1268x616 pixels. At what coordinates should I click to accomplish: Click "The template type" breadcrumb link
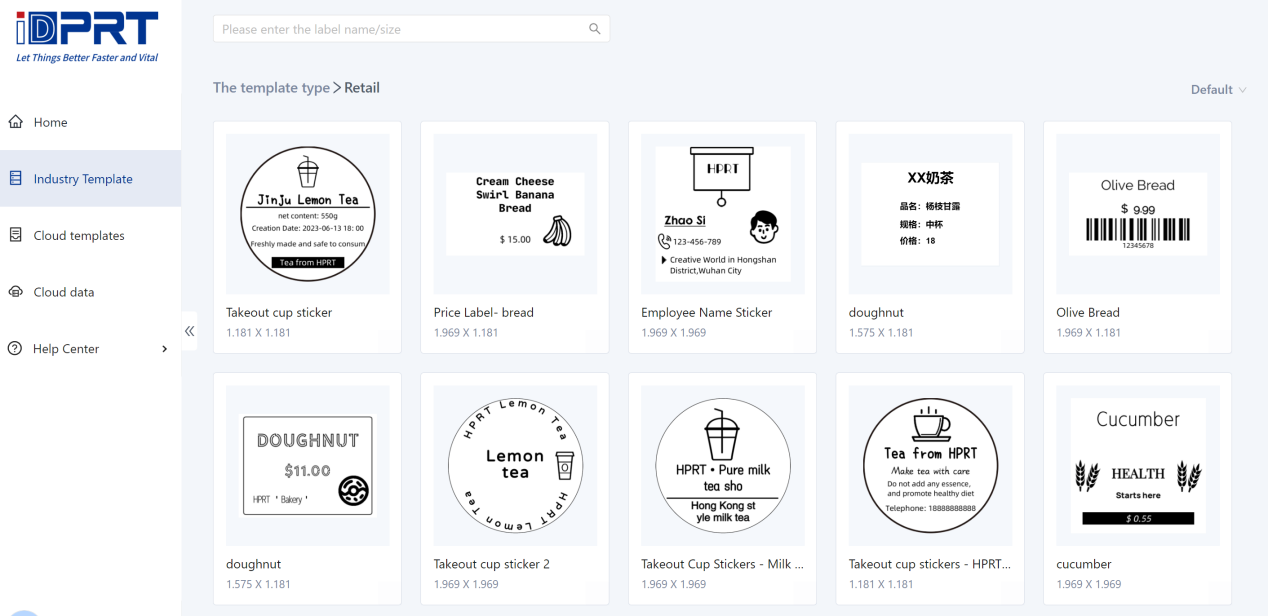point(271,88)
